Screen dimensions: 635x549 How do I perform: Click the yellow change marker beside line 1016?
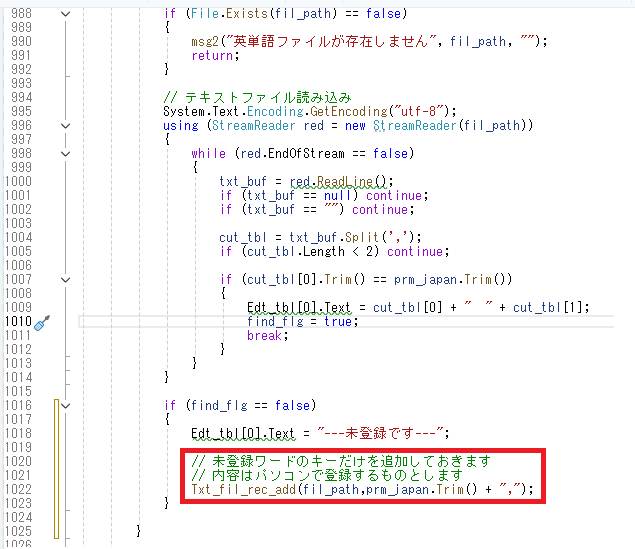[58, 405]
